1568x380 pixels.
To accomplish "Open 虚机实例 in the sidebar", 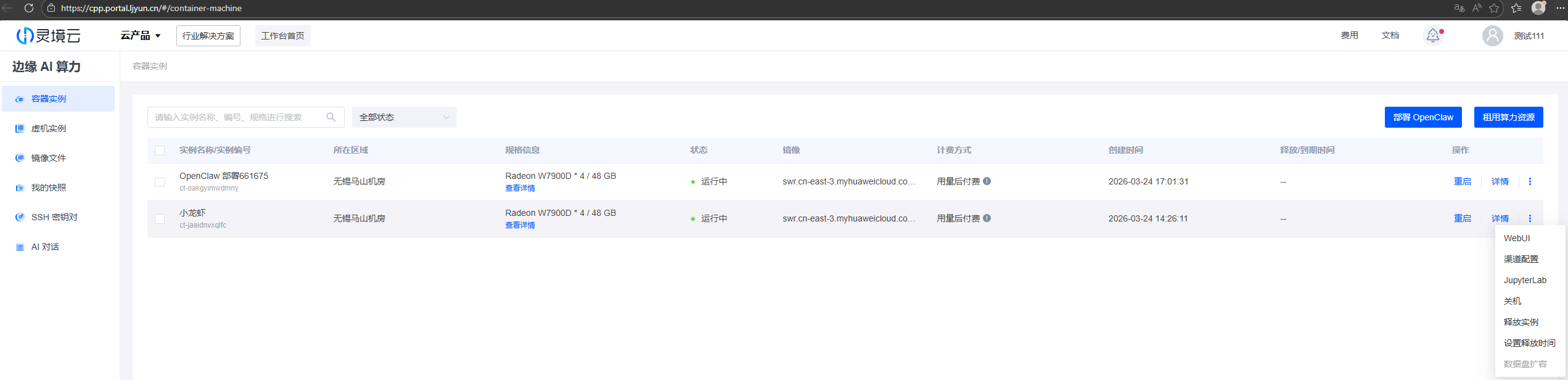I will tap(49, 128).
